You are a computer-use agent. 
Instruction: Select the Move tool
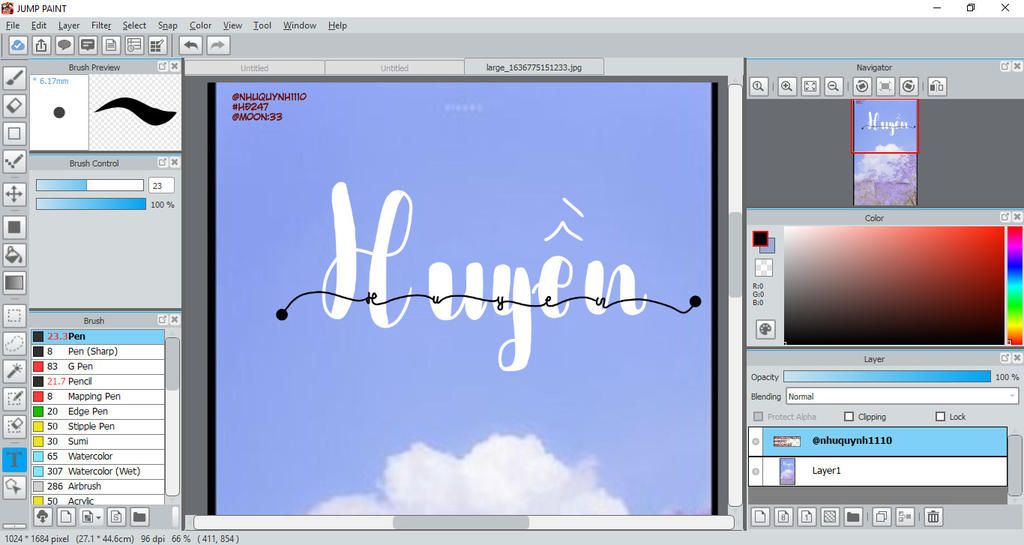[14, 194]
